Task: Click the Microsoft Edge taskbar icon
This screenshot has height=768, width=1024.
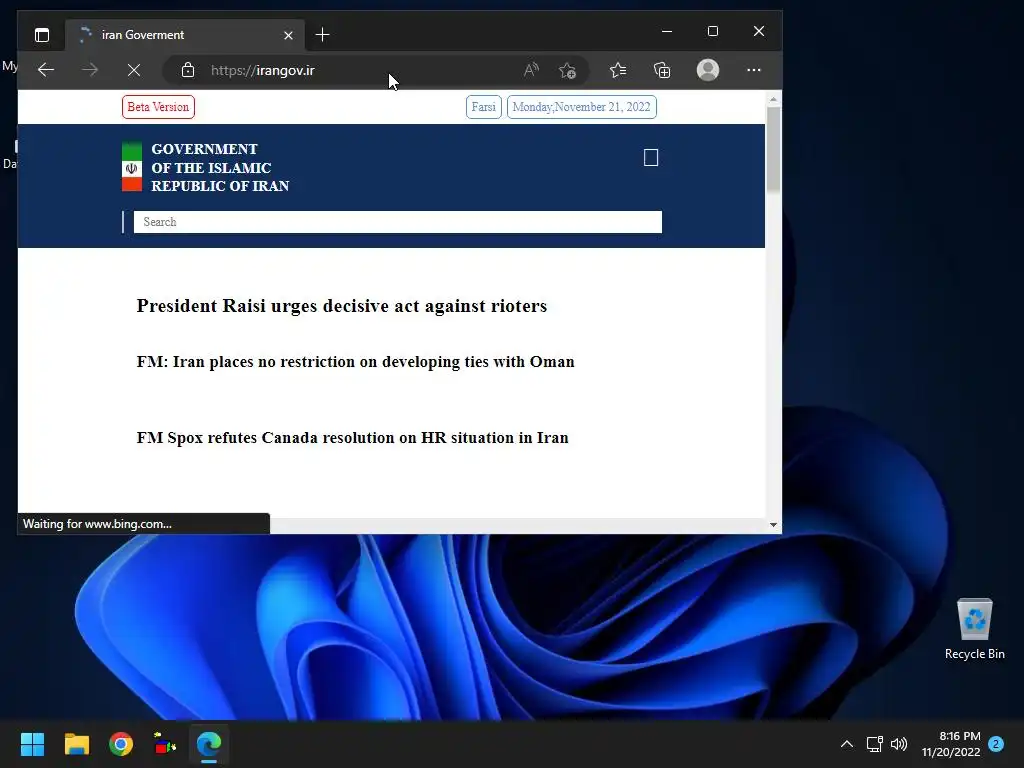Action: (x=209, y=744)
